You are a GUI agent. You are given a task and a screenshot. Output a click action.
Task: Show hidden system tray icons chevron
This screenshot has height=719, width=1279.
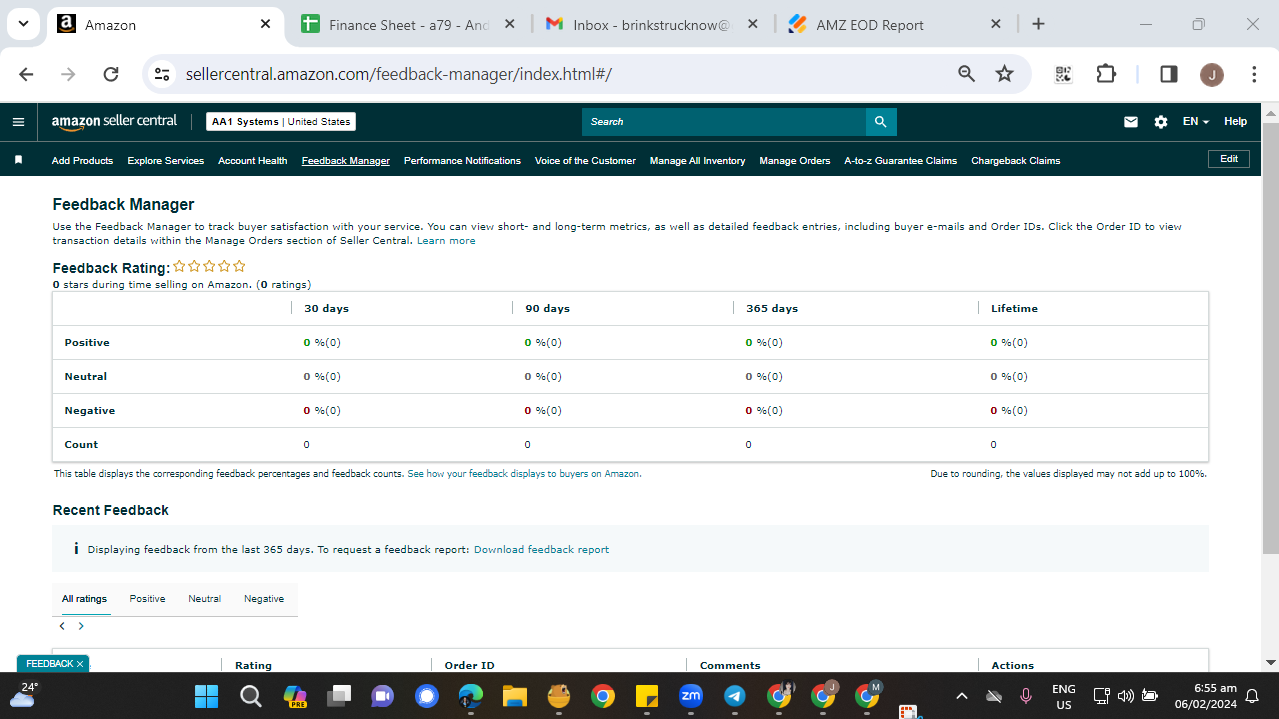coord(962,696)
